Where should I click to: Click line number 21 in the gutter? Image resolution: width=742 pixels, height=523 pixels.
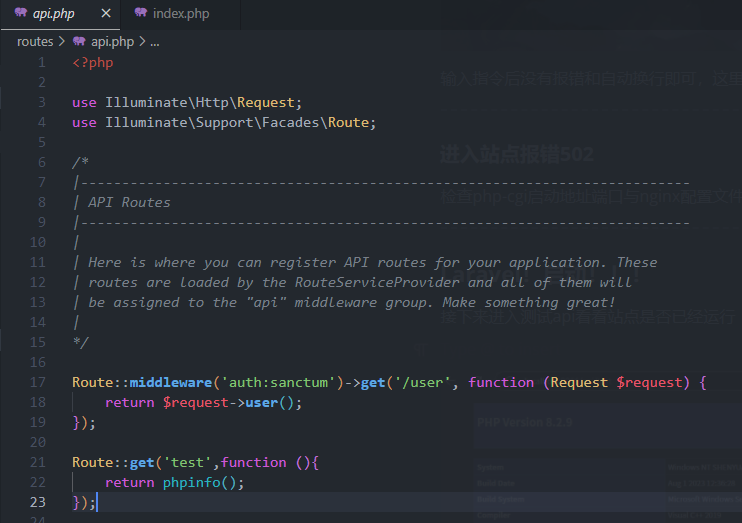(x=38, y=462)
